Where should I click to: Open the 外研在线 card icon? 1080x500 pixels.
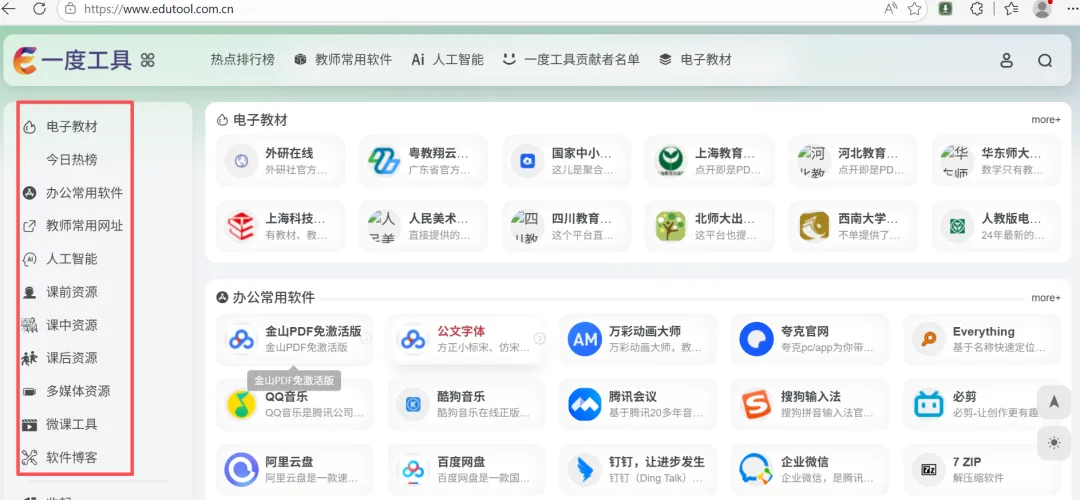coord(241,160)
